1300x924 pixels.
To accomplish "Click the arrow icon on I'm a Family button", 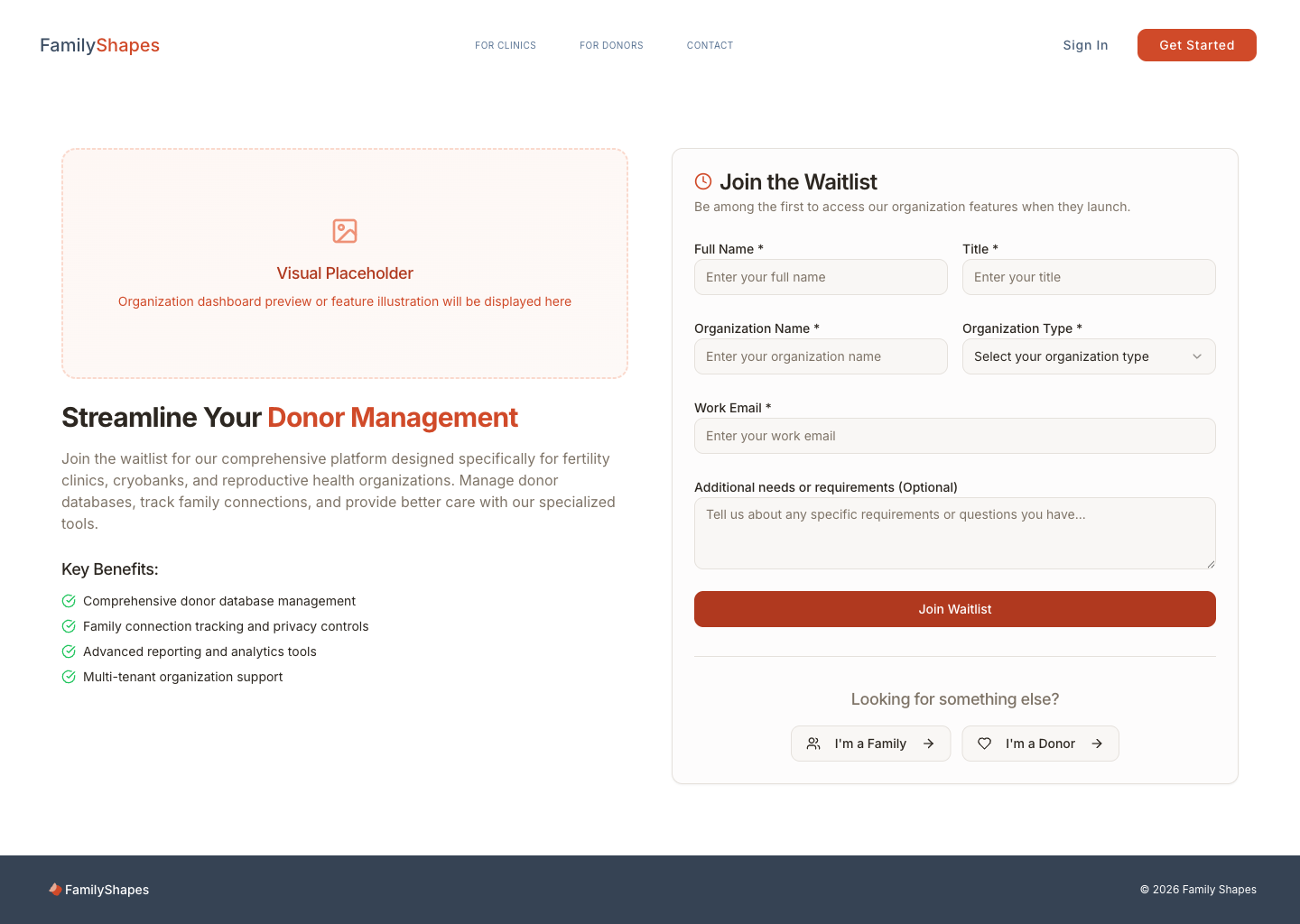I will (928, 744).
